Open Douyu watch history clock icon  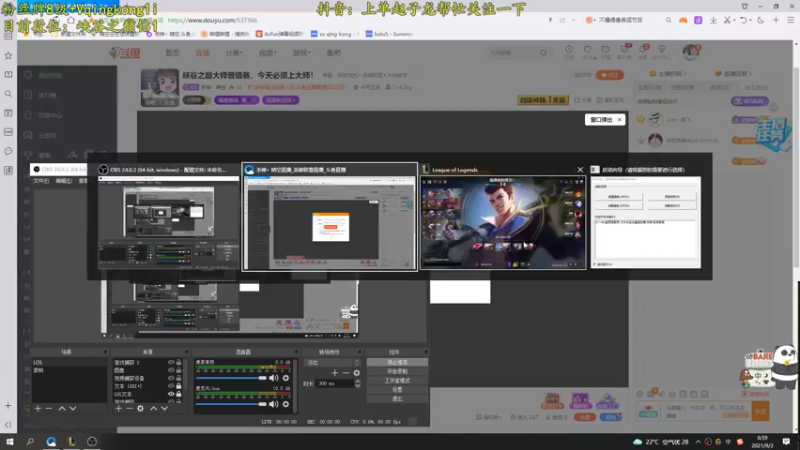[569, 49]
